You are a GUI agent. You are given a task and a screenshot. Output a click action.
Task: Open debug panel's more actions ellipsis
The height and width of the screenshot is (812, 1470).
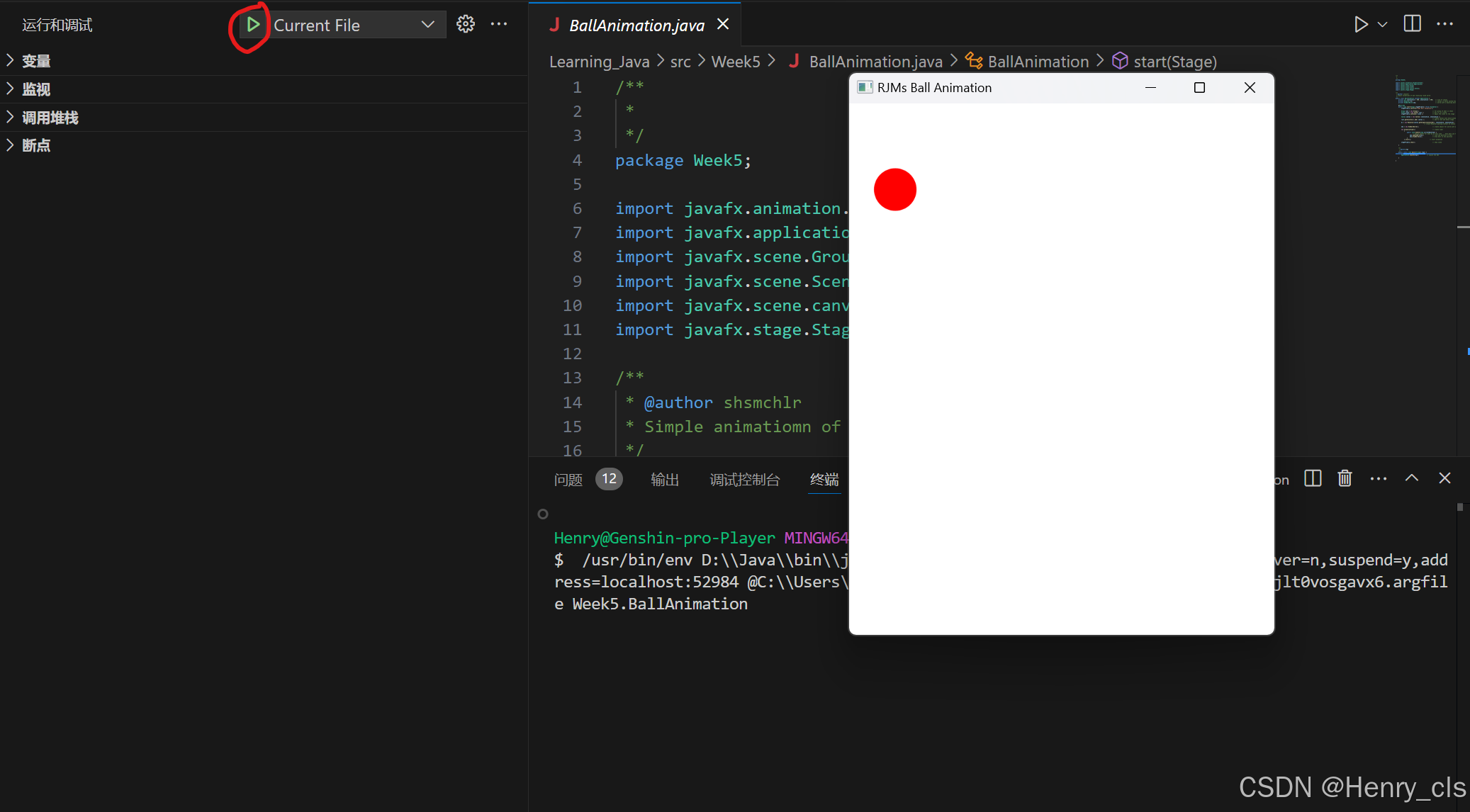pyautogui.click(x=499, y=25)
